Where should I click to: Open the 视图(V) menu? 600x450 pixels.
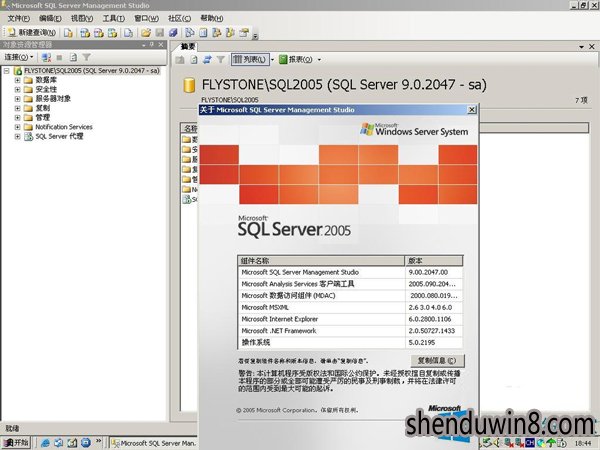[82, 18]
